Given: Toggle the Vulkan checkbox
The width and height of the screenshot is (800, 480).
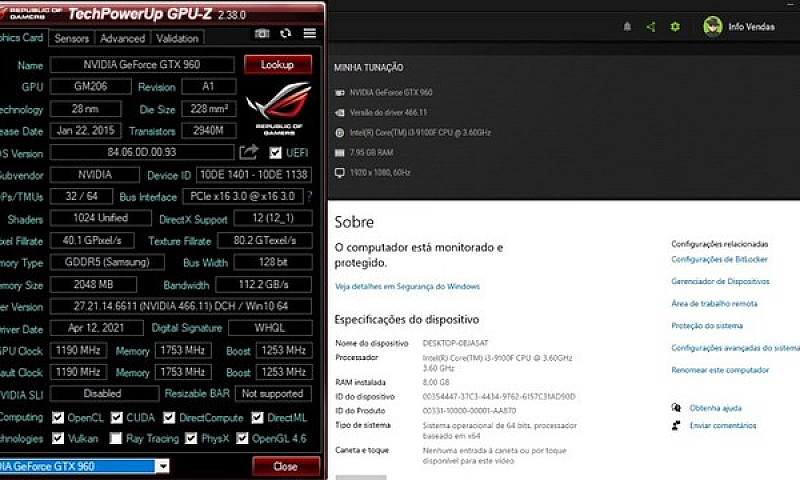Looking at the screenshot, I should [58, 438].
